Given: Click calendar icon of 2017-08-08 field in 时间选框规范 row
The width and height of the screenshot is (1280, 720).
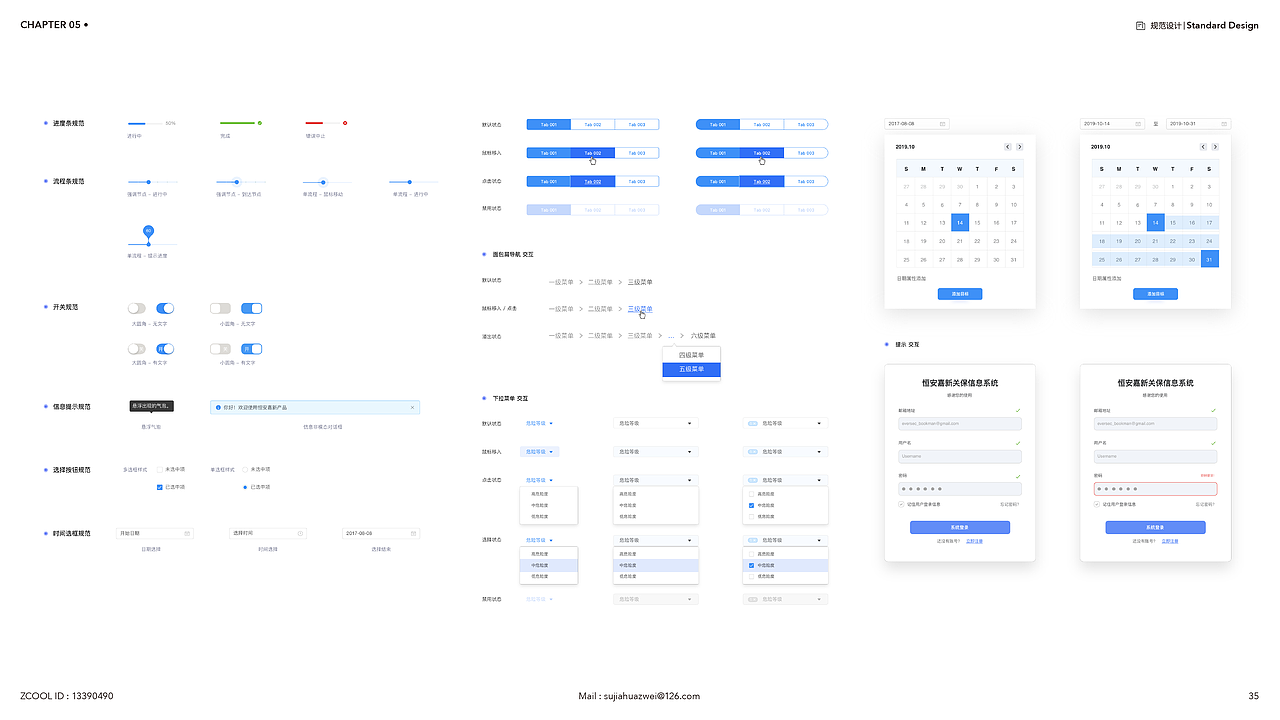Looking at the screenshot, I should [x=413, y=533].
